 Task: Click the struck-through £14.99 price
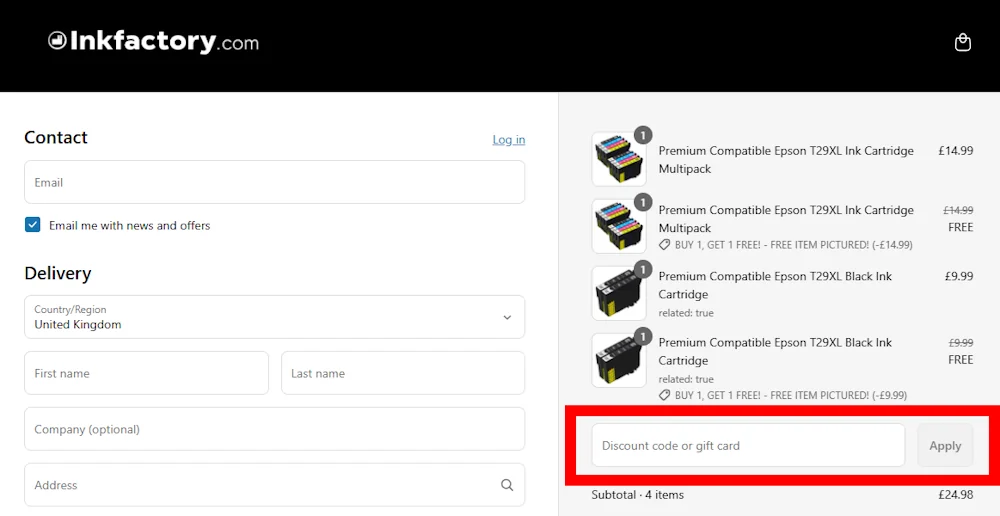tap(958, 210)
